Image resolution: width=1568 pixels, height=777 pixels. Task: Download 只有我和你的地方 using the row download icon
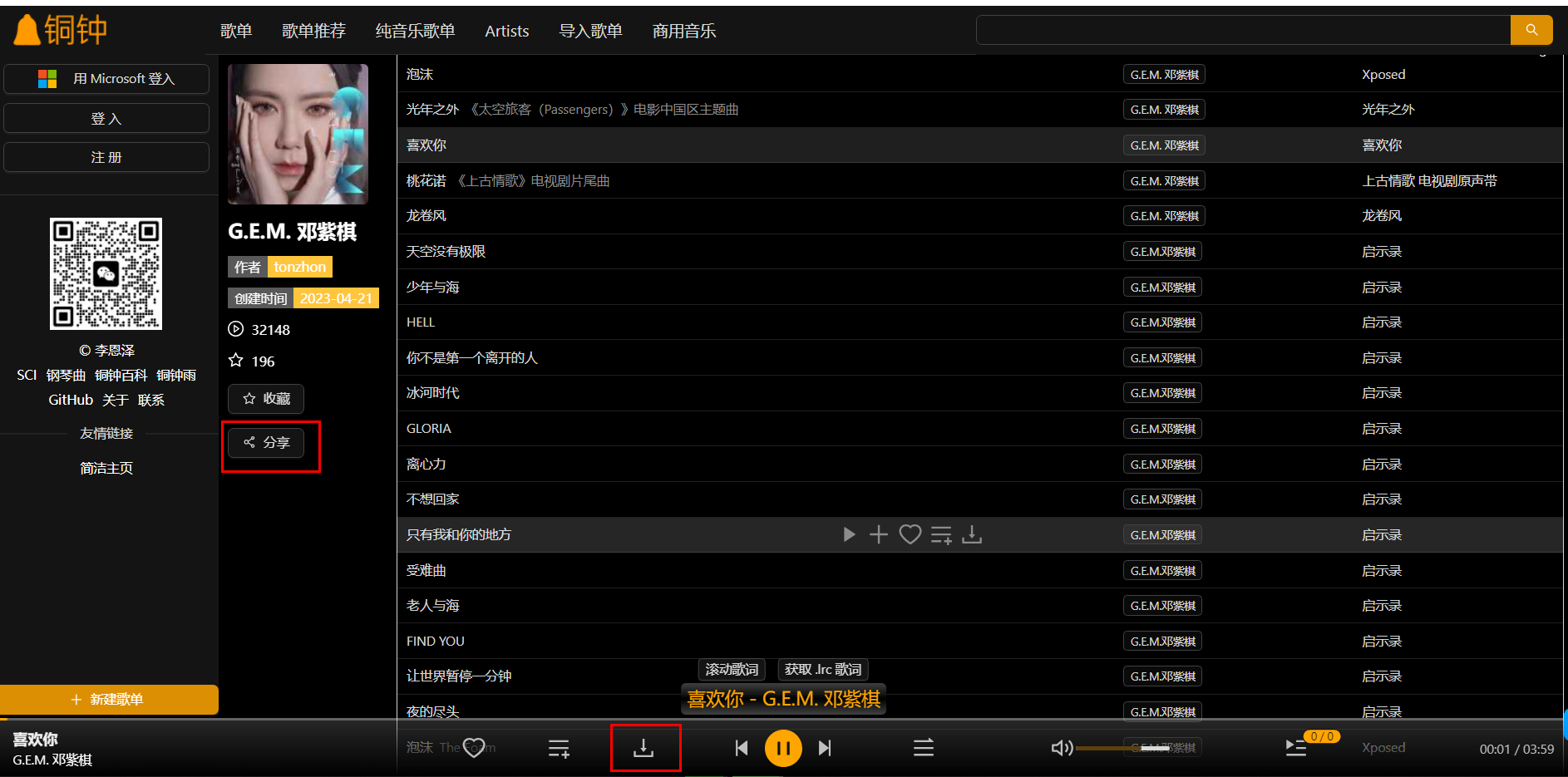(x=972, y=534)
